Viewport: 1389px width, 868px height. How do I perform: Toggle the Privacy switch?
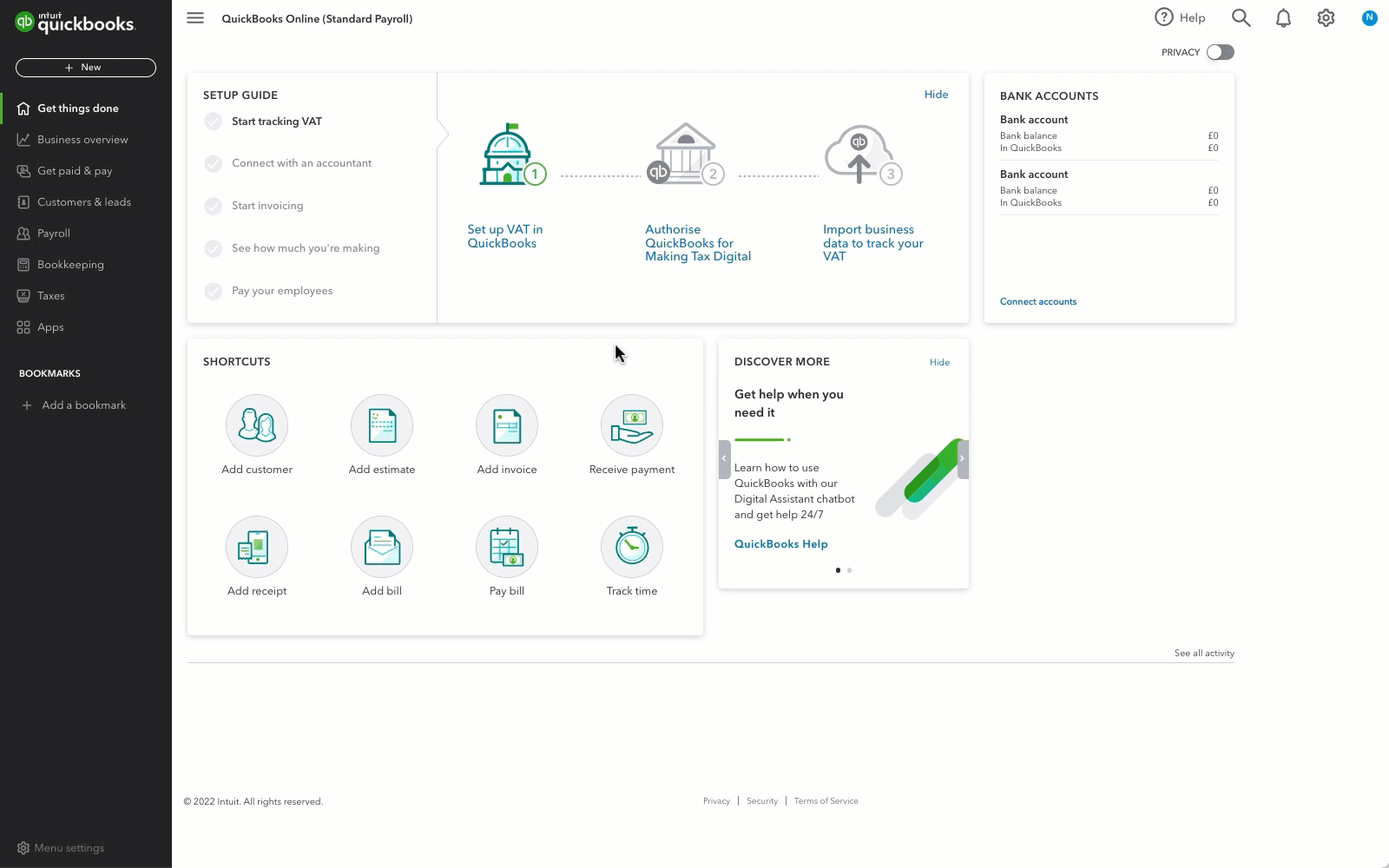pos(1220,52)
